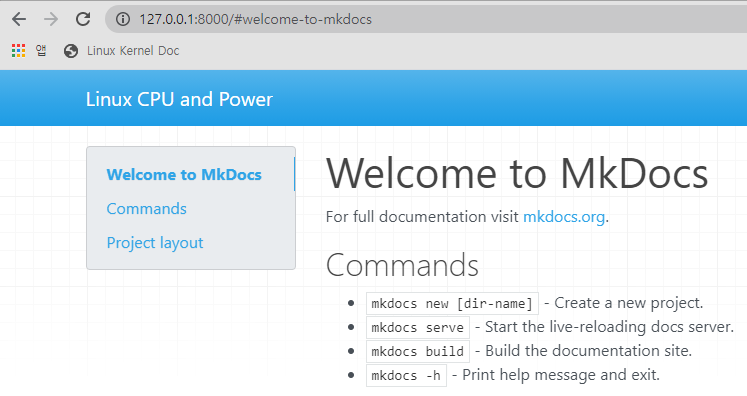The width and height of the screenshot is (747, 396).
Task: Click the 'mkdocs new [dir-name]' code text
Action: tap(452, 304)
